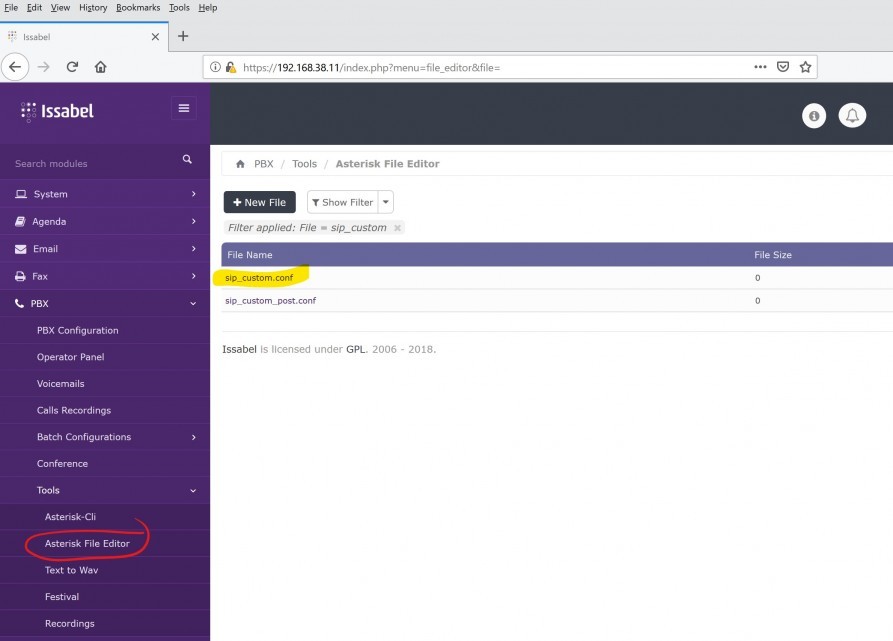Bookmark this page with the star icon
This screenshot has width=893, height=641.
point(805,67)
